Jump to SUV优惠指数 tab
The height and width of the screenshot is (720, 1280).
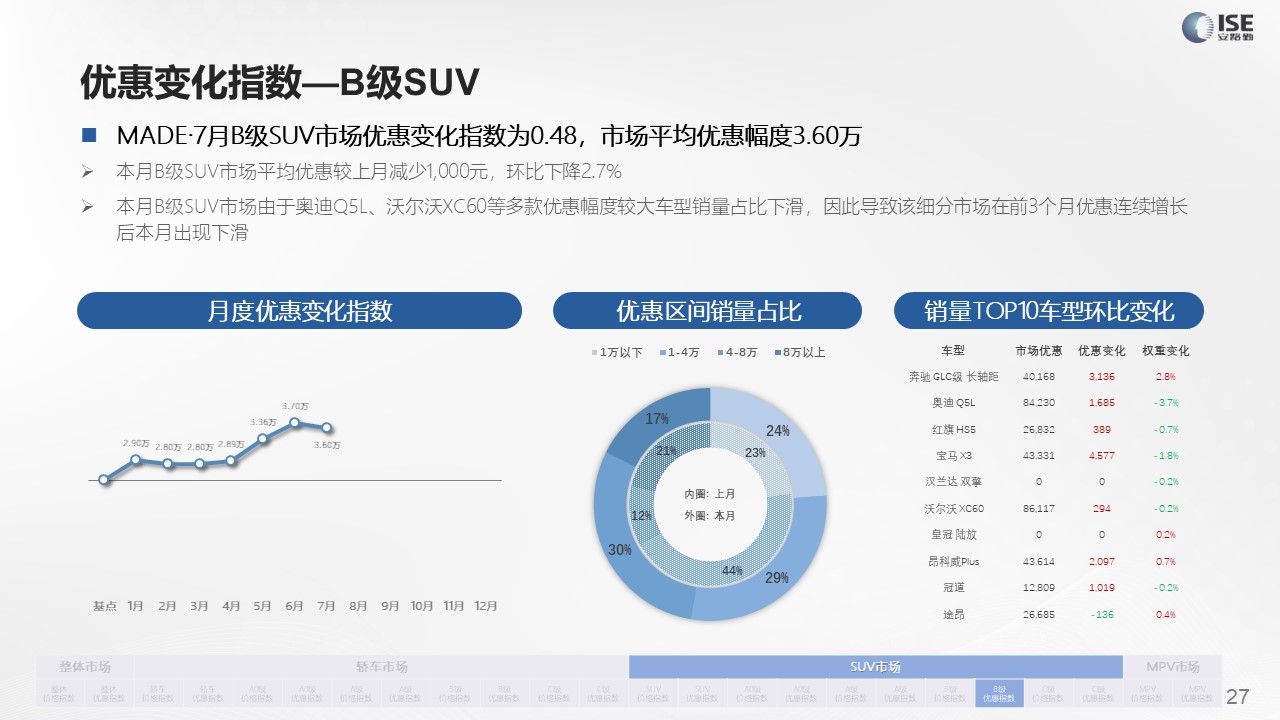coord(703,693)
